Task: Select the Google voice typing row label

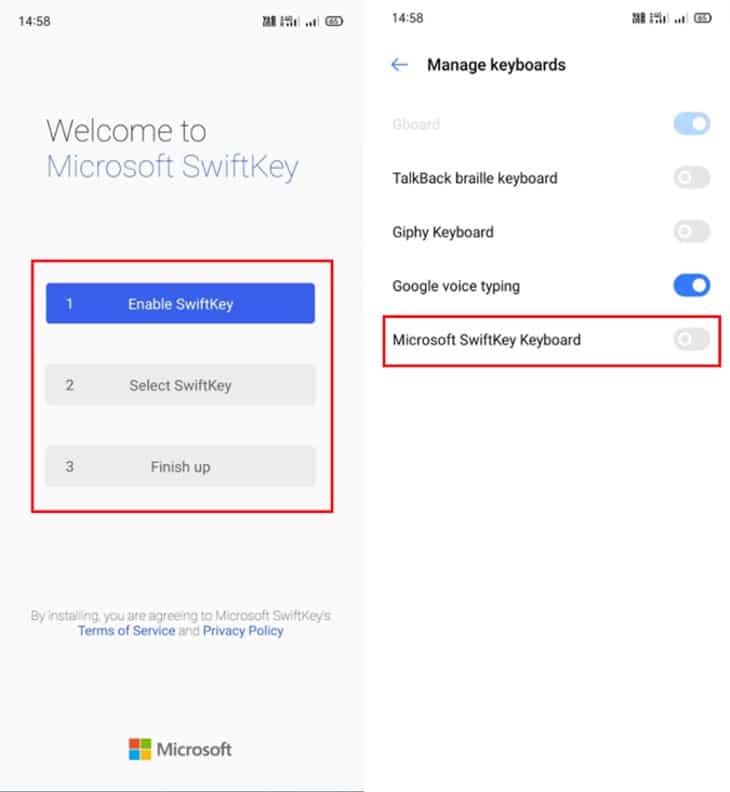Action: click(x=456, y=286)
